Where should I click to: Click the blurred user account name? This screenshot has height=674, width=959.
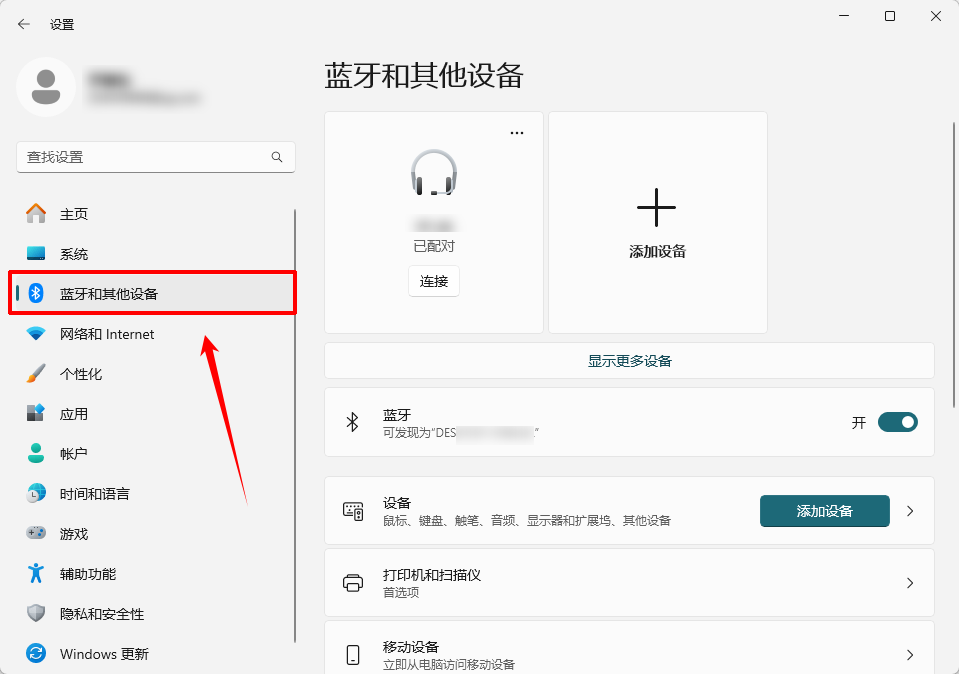tap(108, 80)
